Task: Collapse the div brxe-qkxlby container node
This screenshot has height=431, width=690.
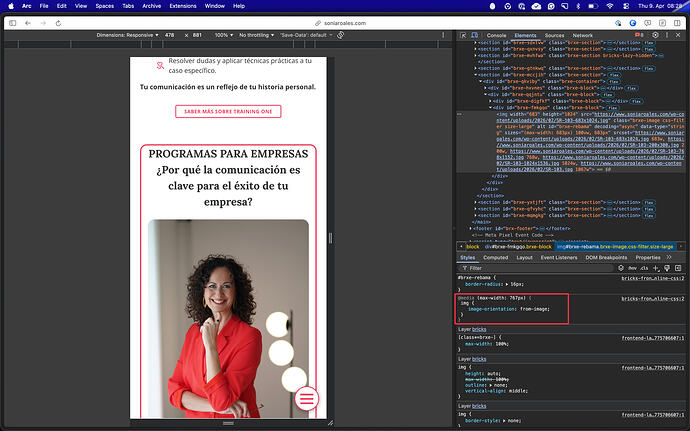Action: [x=481, y=81]
